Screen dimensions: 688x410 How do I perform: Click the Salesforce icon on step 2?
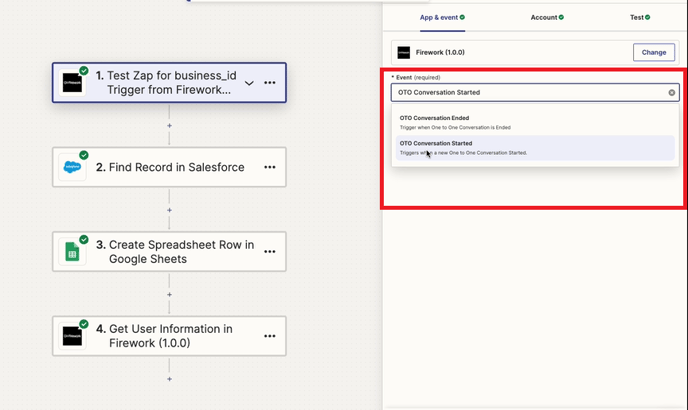[72, 167]
